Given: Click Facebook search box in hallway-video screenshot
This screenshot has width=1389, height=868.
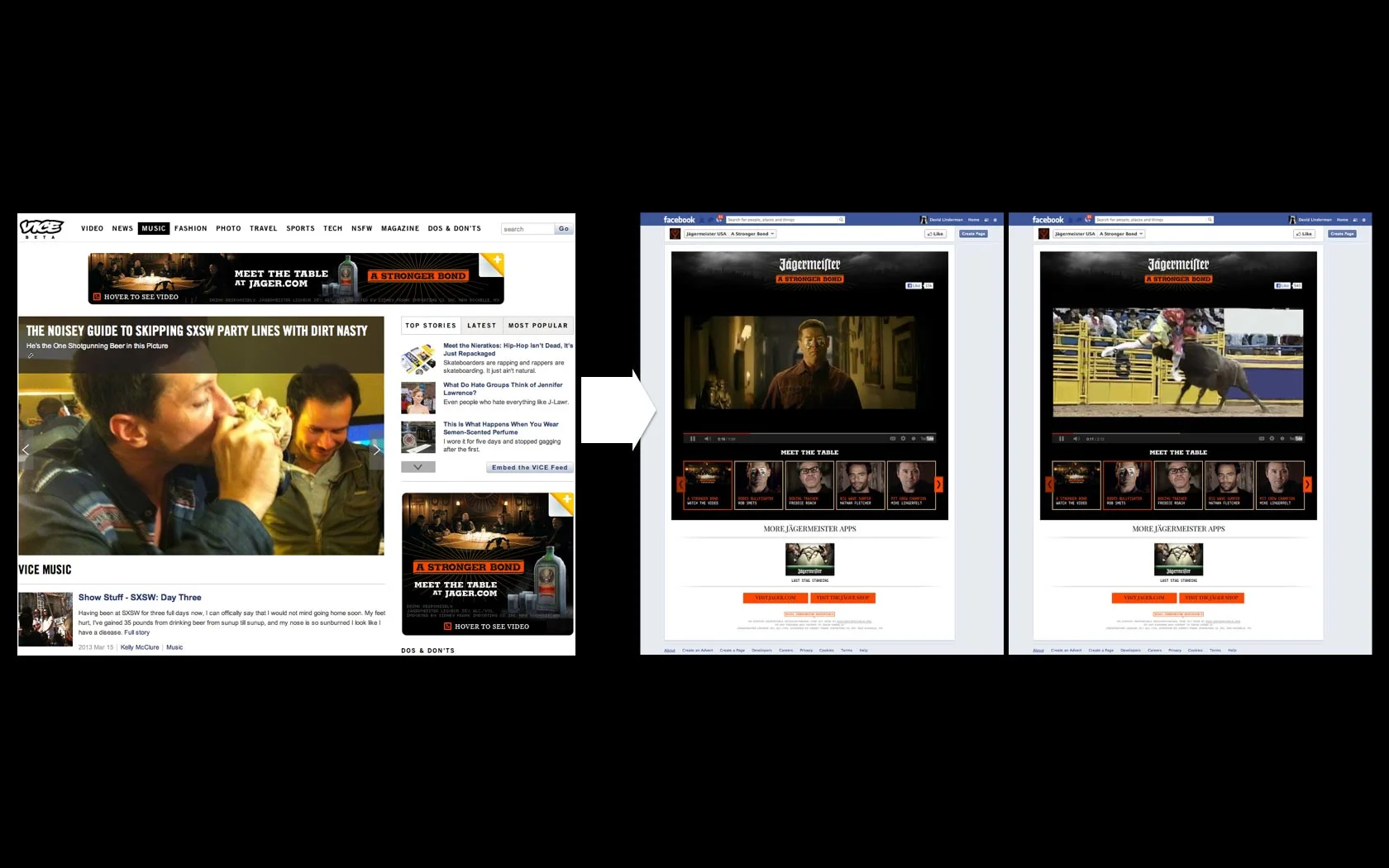Looking at the screenshot, I should point(785,220).
